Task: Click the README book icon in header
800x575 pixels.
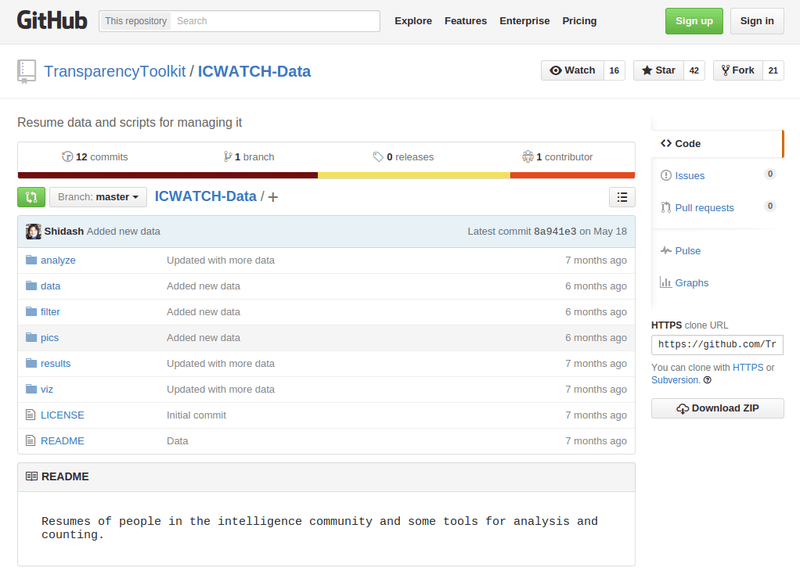Action: (32, 476)
